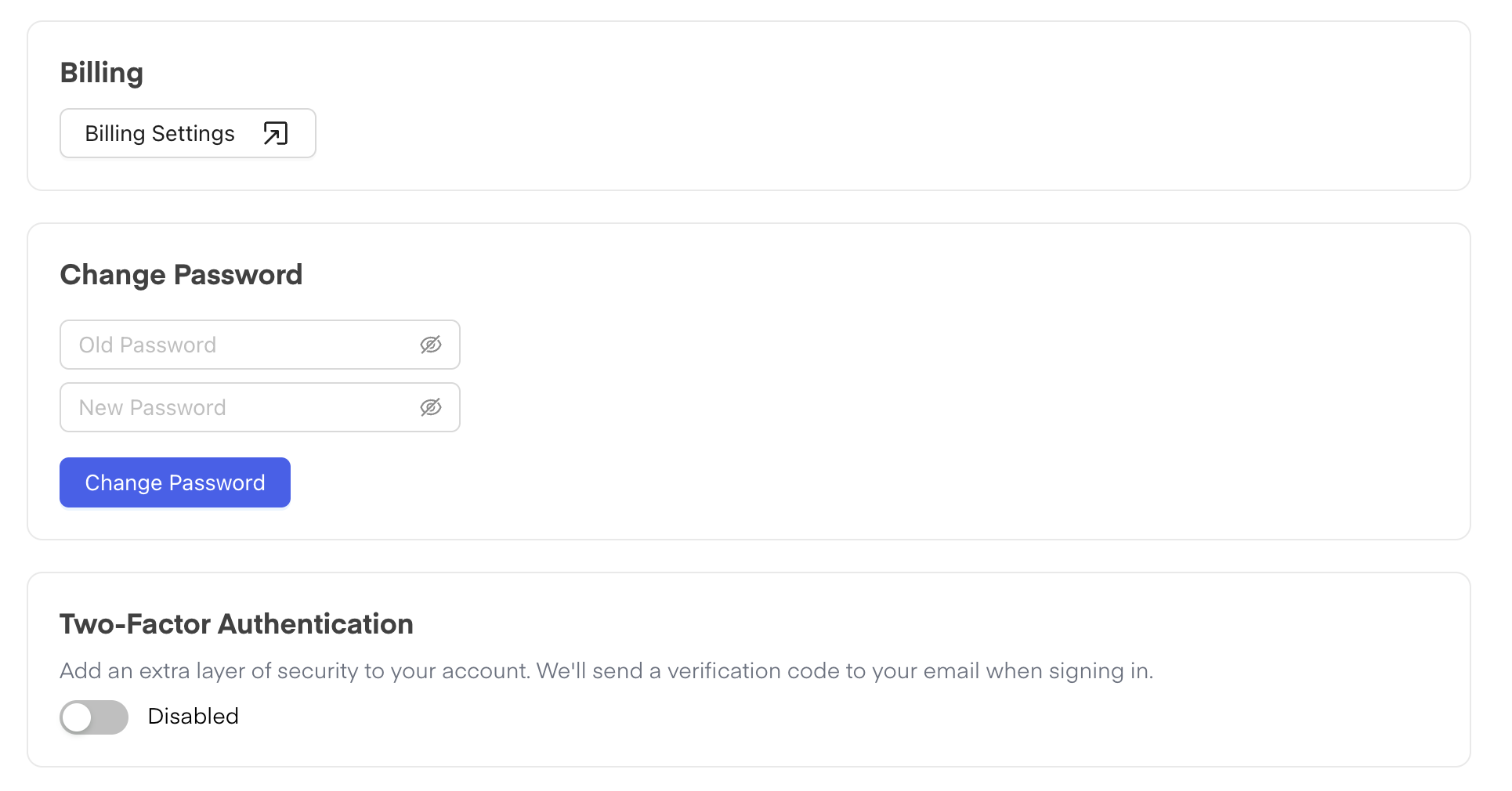Click the "New Password" placeholder text
The width and height of the screenshot is (1512, 791).
pyautogui.click(x=152, y=407)
